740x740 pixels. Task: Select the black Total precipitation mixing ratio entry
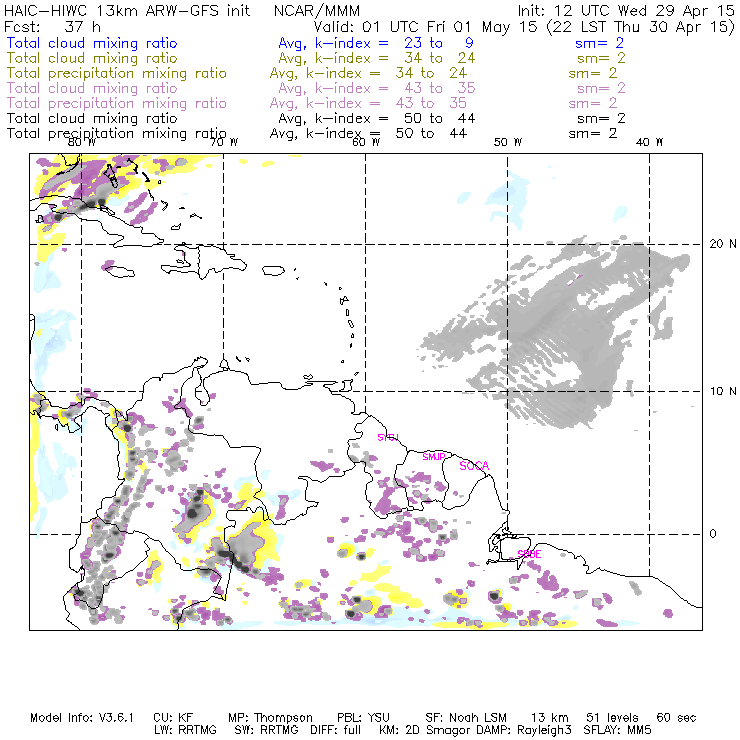pos(117,134)
